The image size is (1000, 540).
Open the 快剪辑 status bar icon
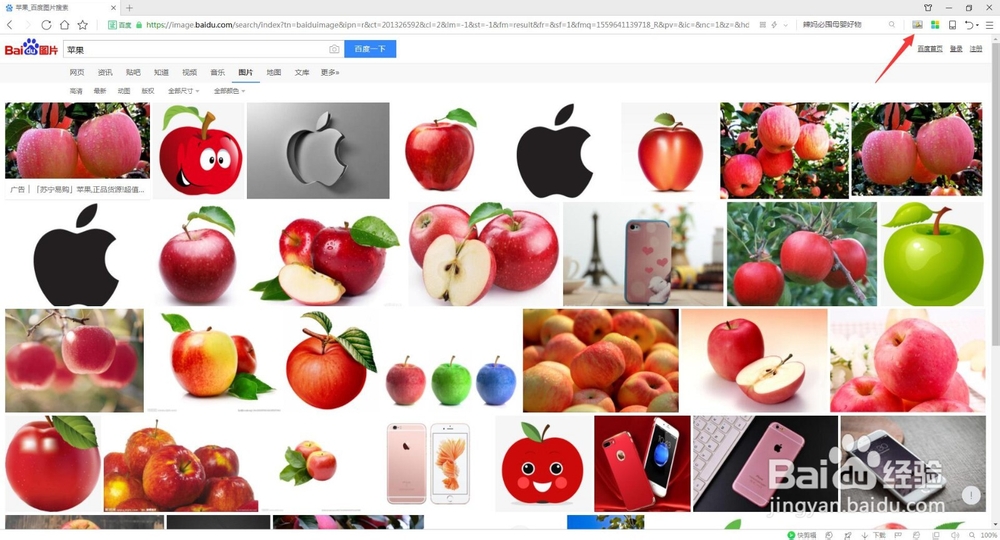(x=802, y=536)
